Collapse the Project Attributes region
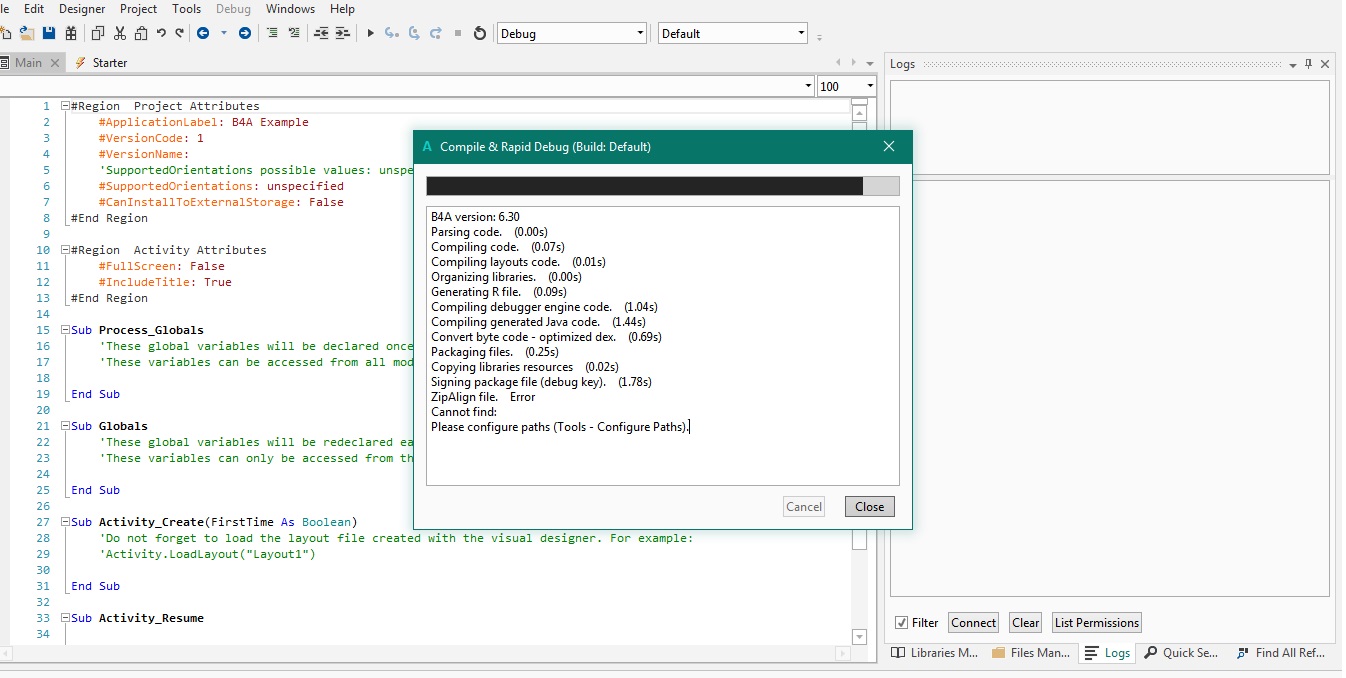This screenshot has height=678, width=1346. 65,106
